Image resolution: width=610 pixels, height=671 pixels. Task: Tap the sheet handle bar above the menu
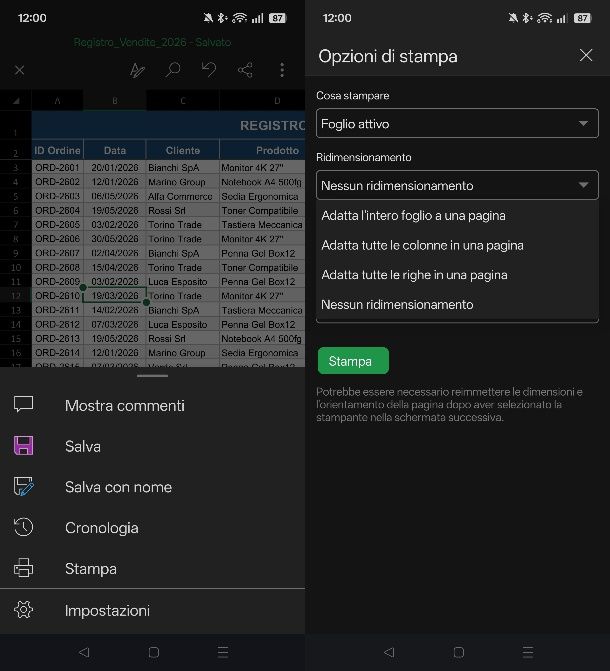[x=152, y=376]
